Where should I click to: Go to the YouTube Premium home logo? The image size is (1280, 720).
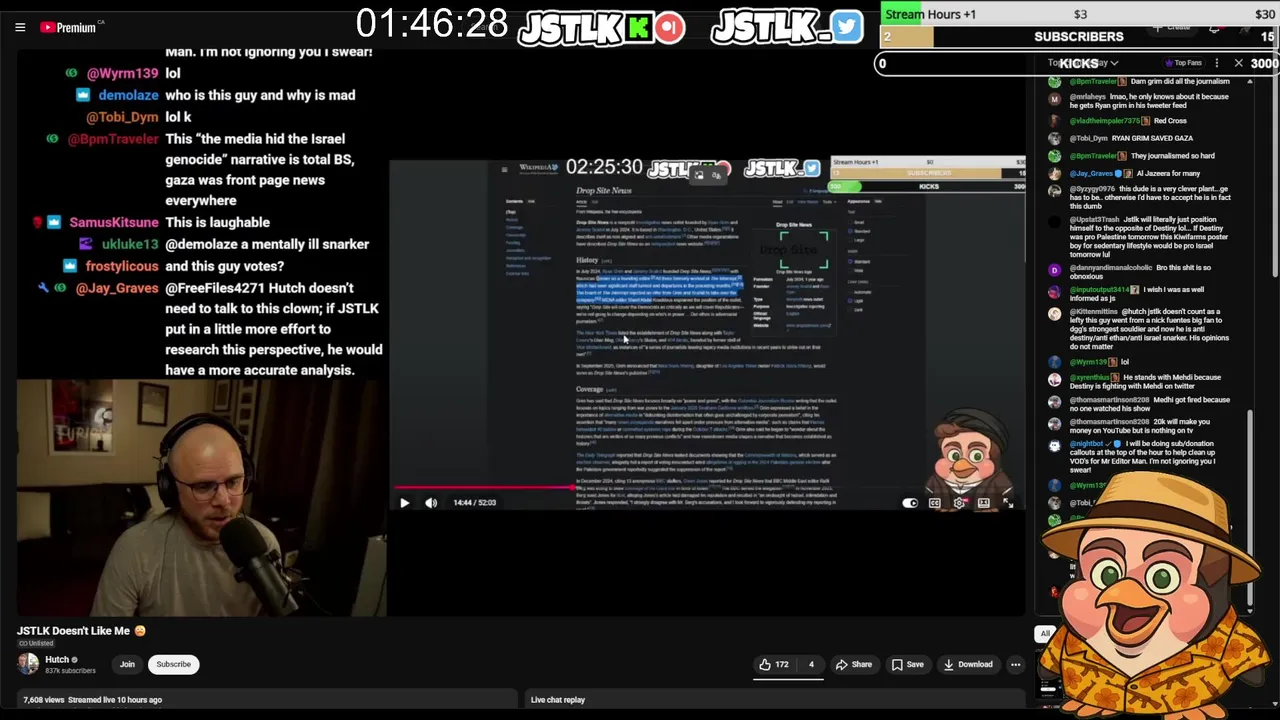[68, 28]
